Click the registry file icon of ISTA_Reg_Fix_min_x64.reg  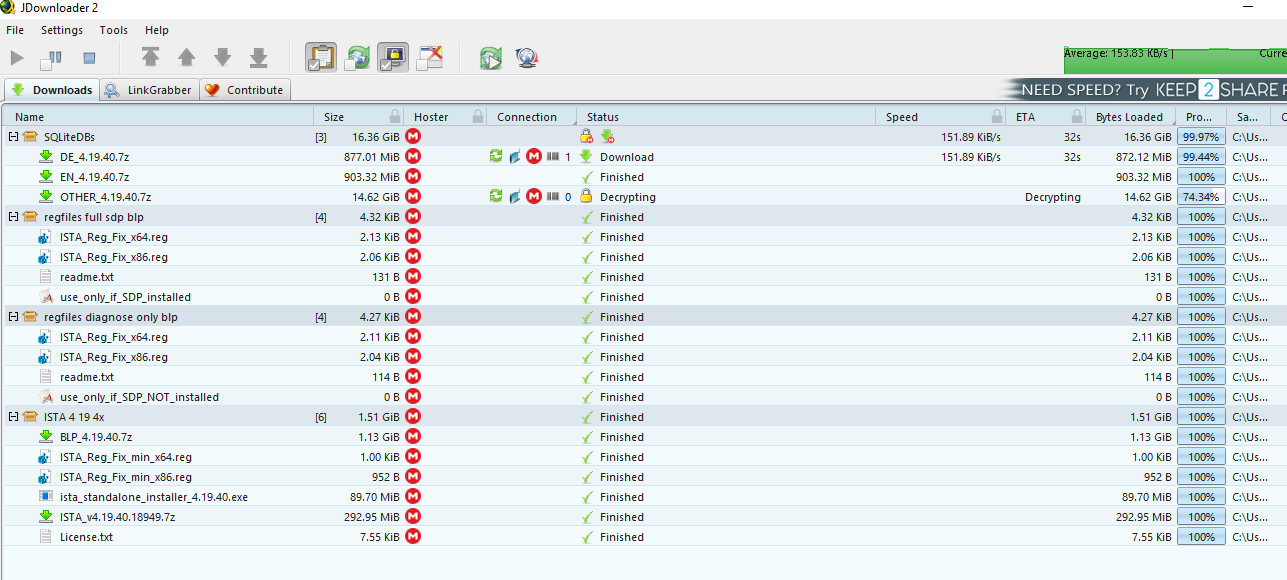[45, 457]
